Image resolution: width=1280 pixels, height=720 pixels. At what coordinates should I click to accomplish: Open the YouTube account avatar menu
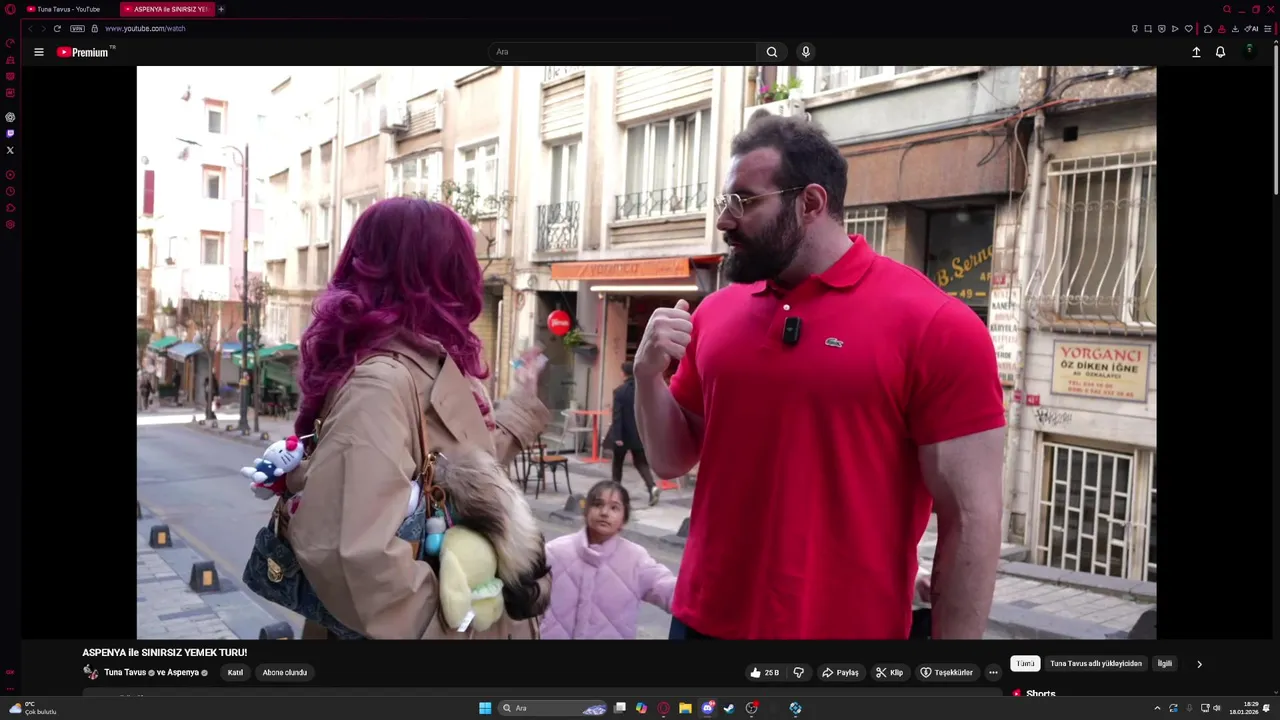1249,51
